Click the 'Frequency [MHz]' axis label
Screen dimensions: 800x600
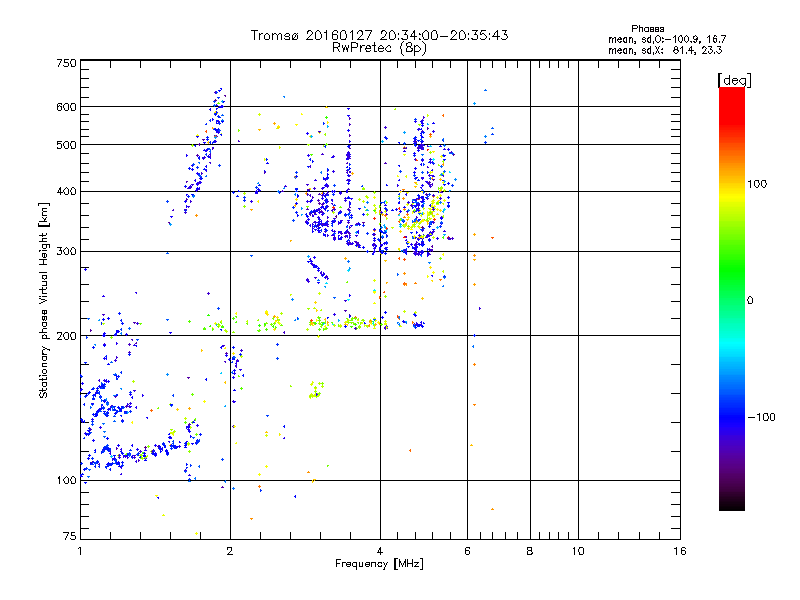[379, 564]
